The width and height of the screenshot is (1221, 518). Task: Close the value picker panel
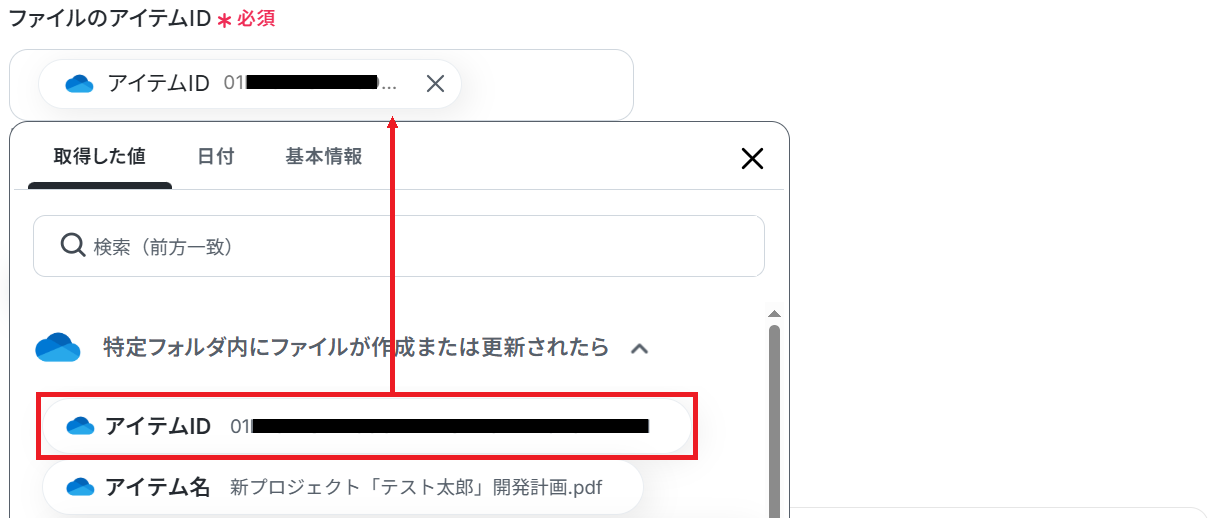point(751,158)
